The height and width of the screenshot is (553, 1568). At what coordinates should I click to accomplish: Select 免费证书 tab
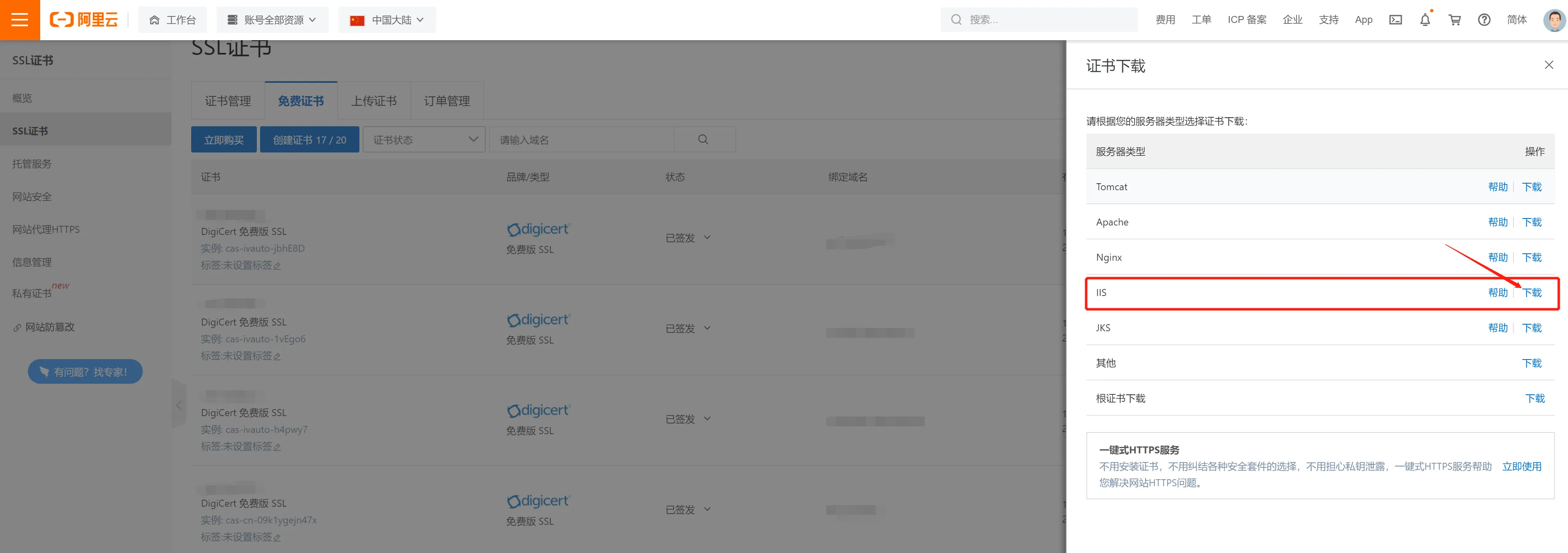(301, 101)
